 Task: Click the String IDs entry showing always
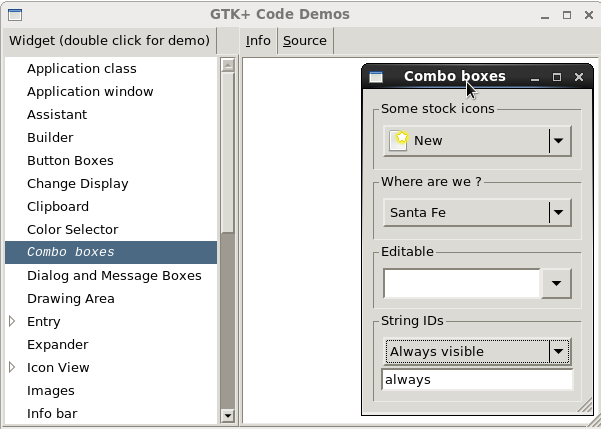click(x=476, y=380)
